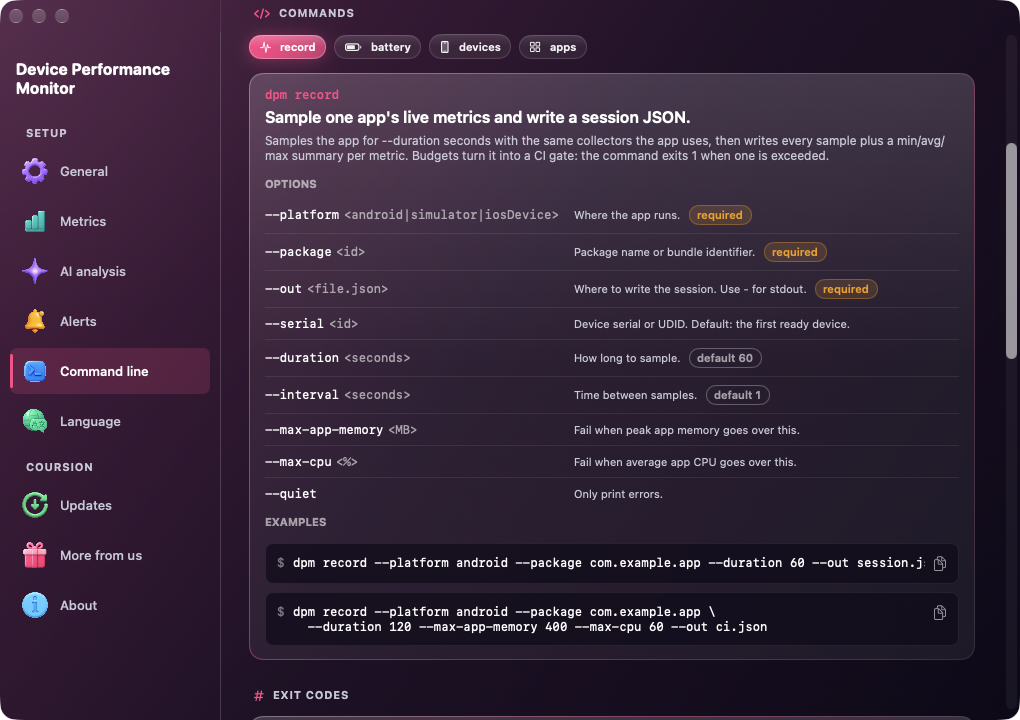The image size is (1020, 720).
Task: Click the Device Performance Monitor title
Action: pyautogui.click(x=93, y=79)
